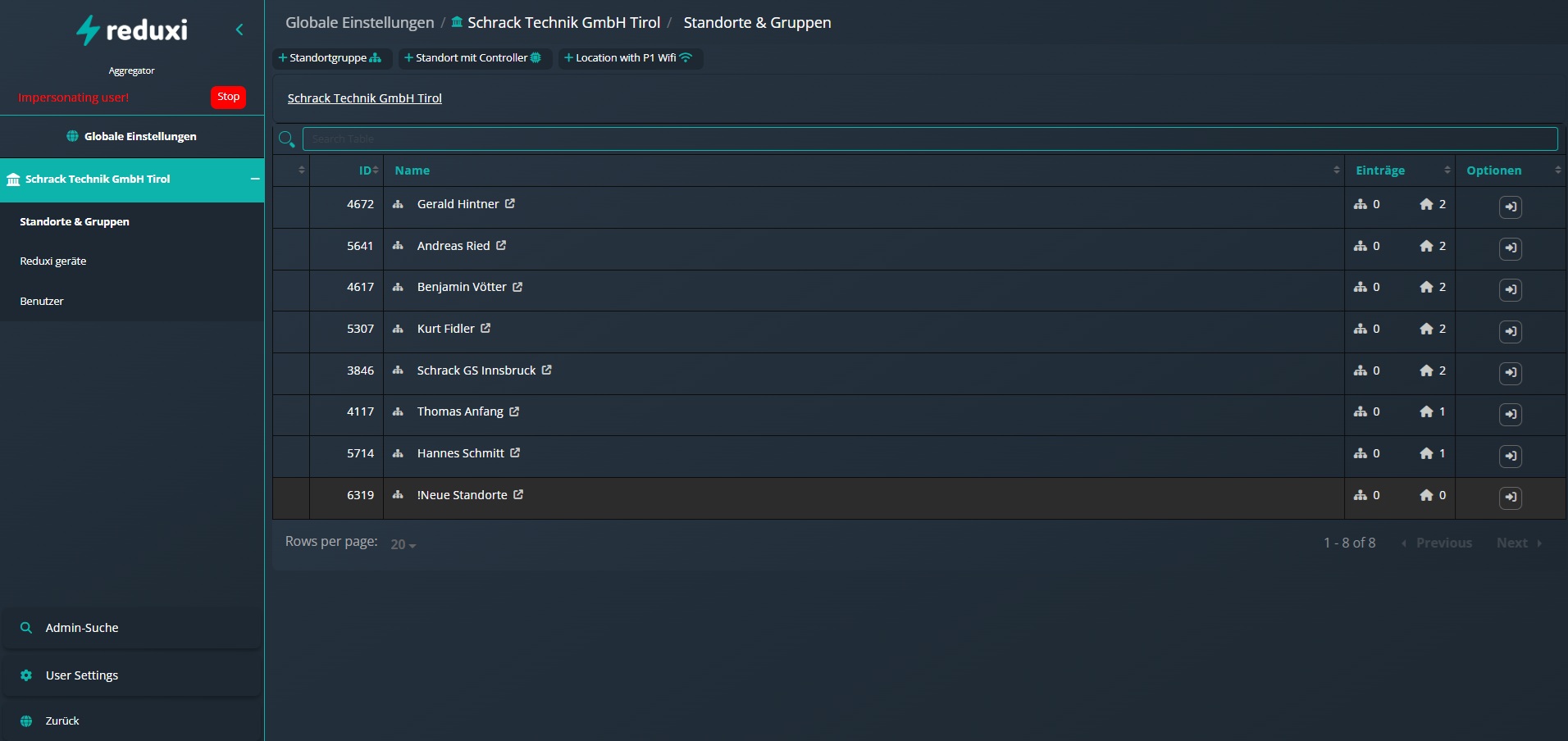Enter the Andreas Ried group via login icon
This screenshot has height=741, width=1568.
[1511, 248]
